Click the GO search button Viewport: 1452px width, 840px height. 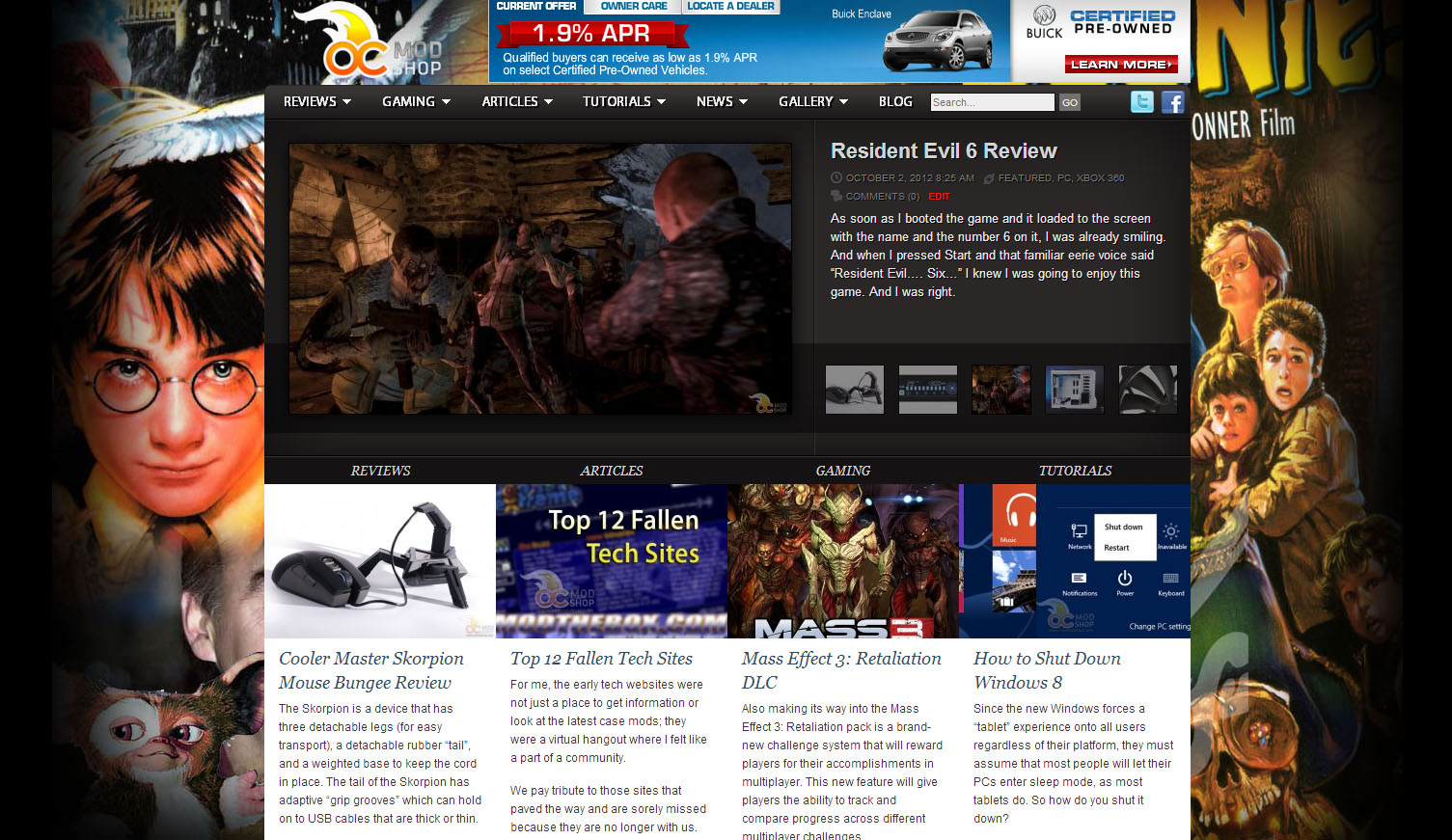point(1070,102)
